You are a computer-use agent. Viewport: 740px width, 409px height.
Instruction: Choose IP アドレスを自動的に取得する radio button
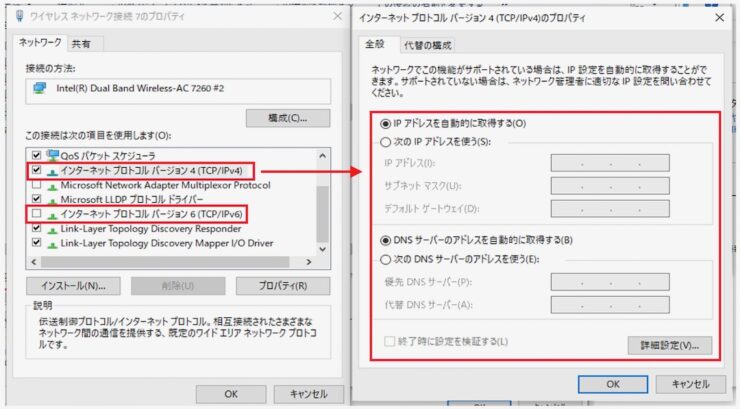pos(384,123)
